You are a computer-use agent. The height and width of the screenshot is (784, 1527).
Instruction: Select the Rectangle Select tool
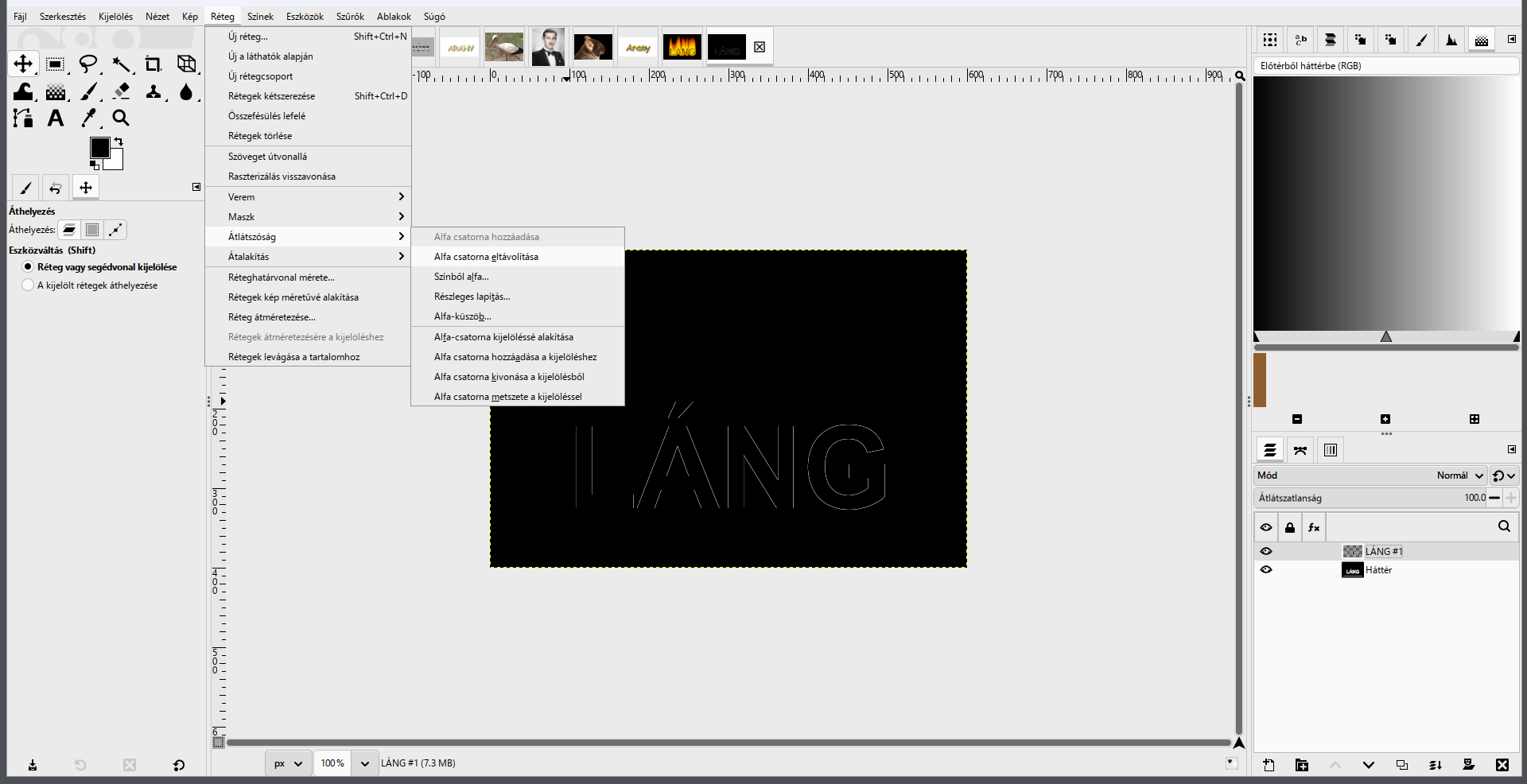(55, 64)
